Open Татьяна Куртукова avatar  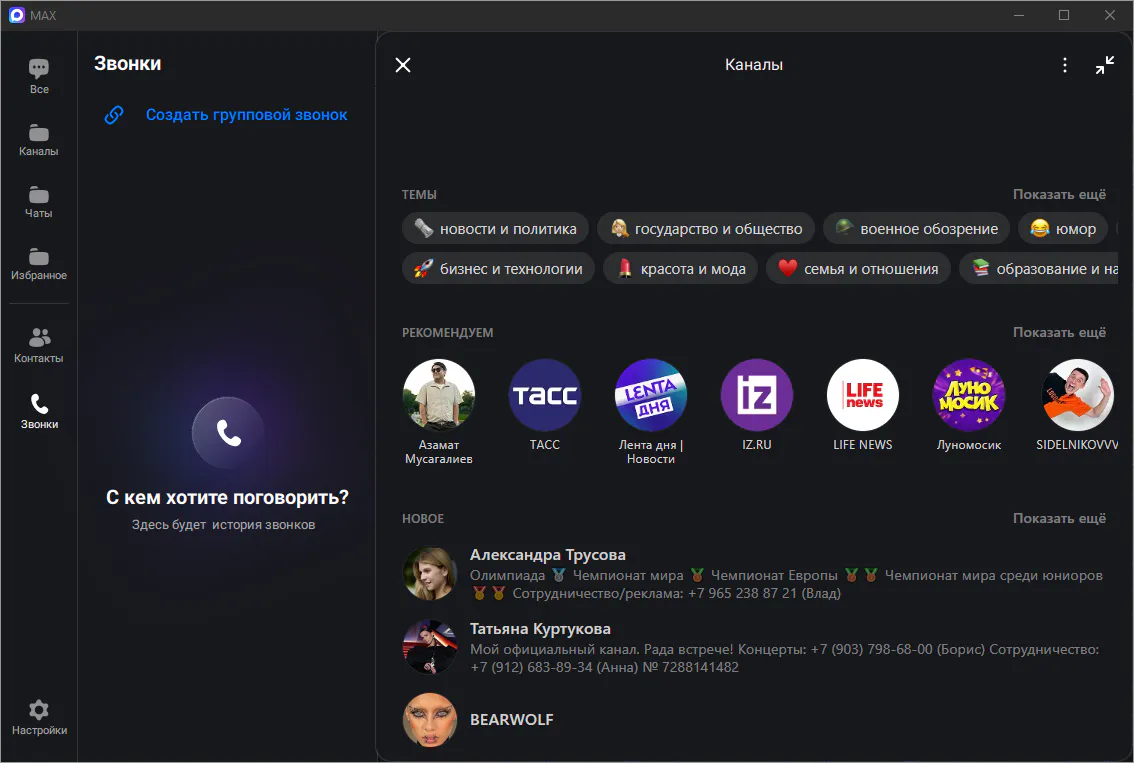[x=430, y=647]
